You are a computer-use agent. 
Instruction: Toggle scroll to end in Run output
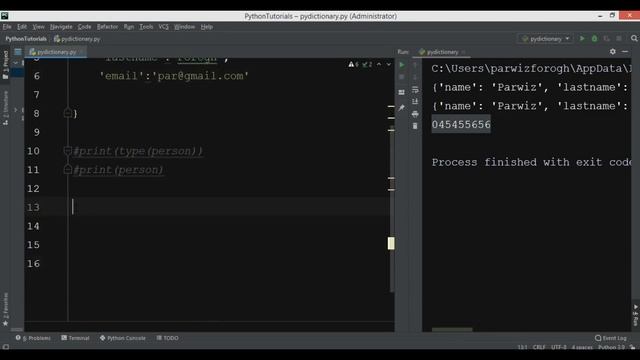tap(415, 101)
